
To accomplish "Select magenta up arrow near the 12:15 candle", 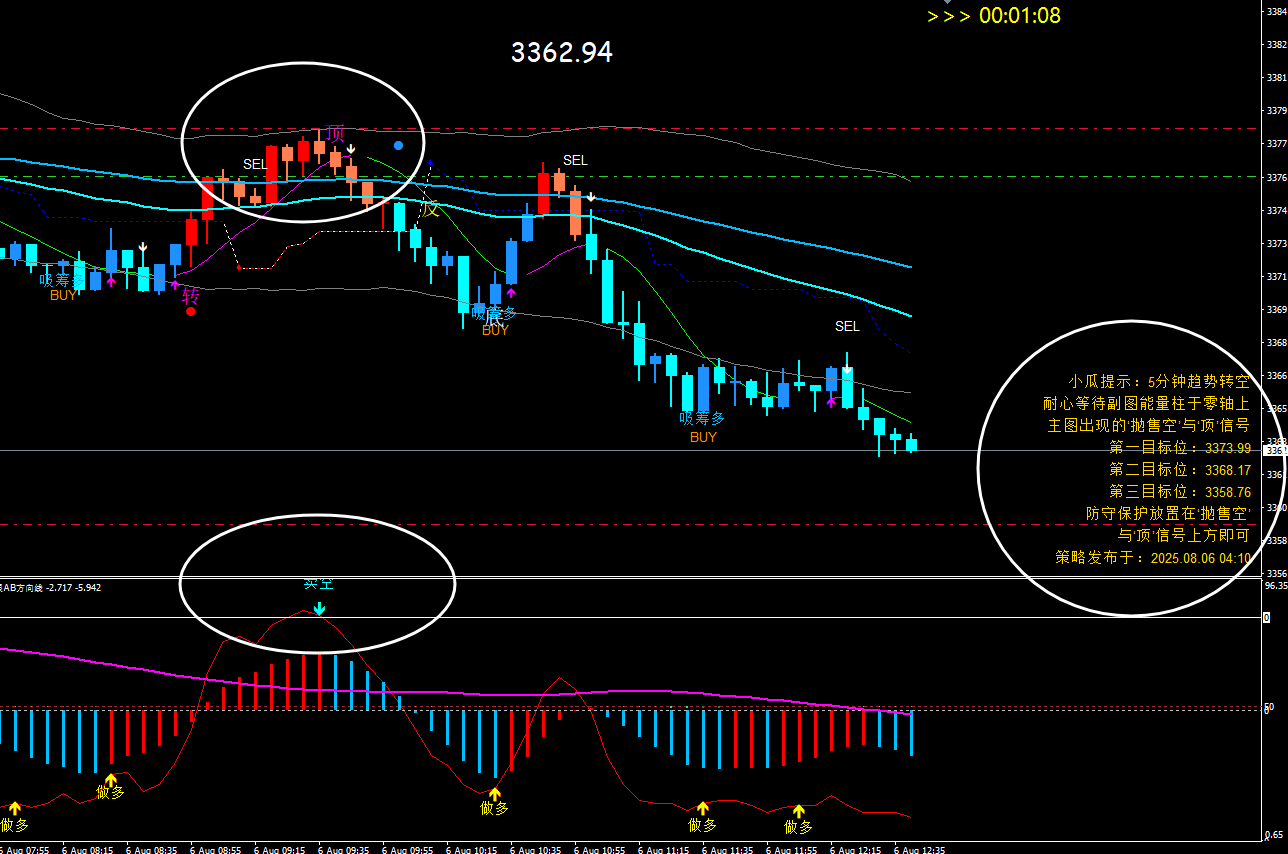I will (x=831, y=402).
